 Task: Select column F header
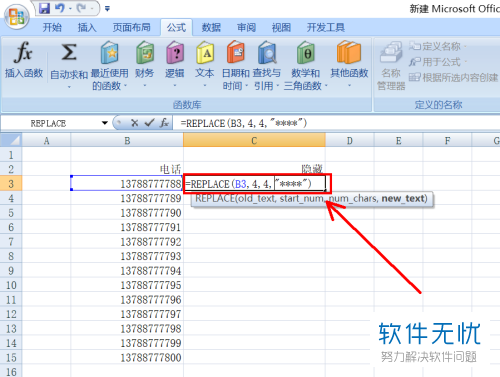click(447, 141)
